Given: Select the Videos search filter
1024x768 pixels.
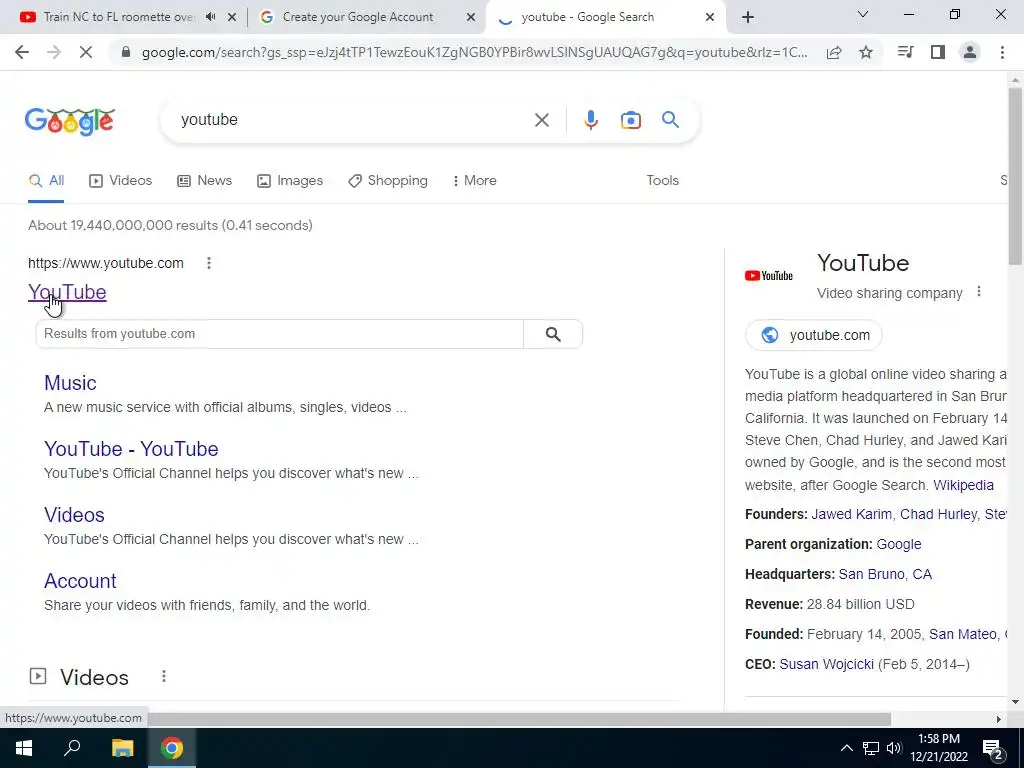Looking at the screenshot, I should click(120, 181).
